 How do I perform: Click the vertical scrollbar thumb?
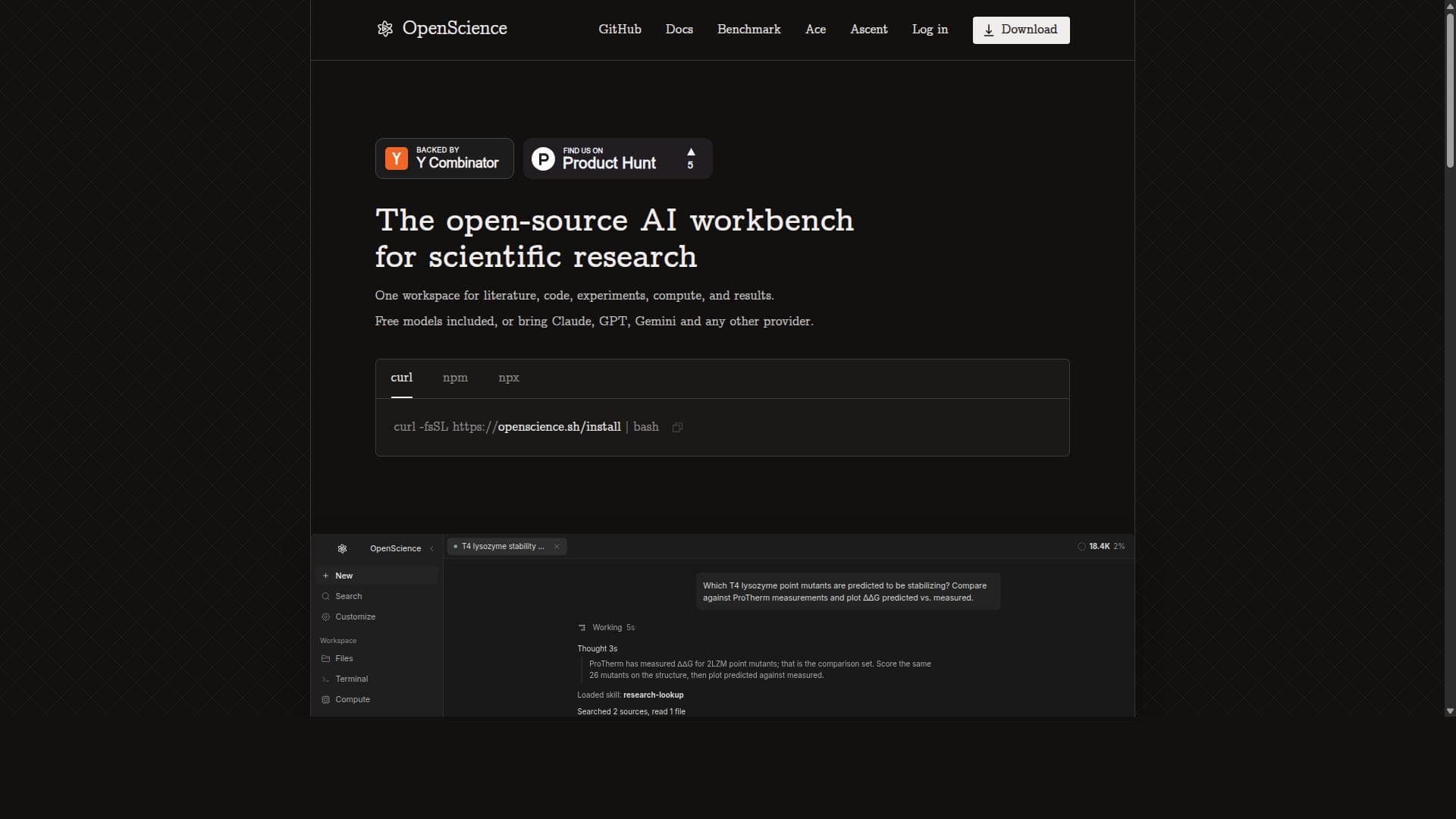1450,89
